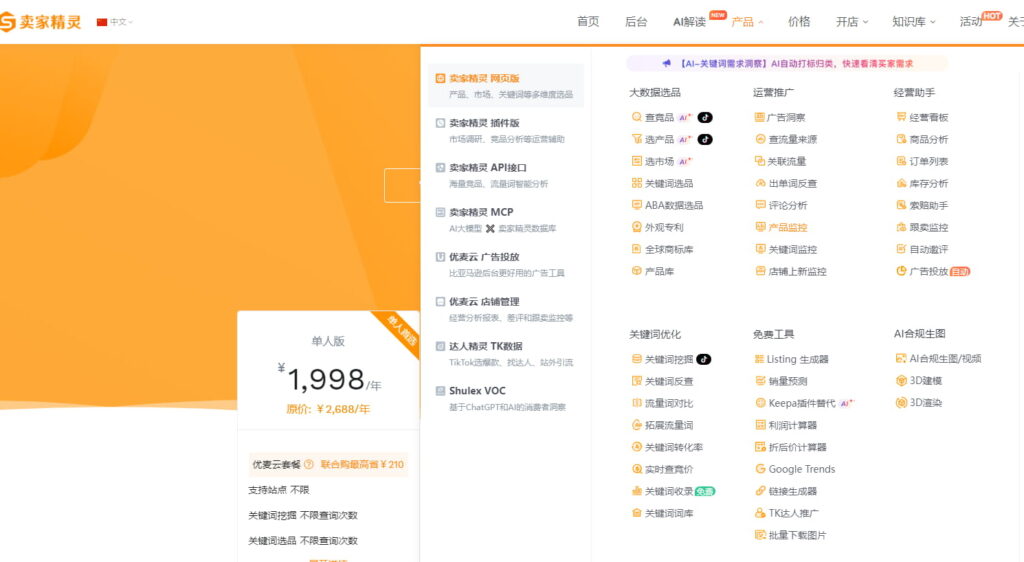The height and width of the screenshot is (562, 1024).
Task: Click the 产品库 box icon
Action: [x=636, y=271]
